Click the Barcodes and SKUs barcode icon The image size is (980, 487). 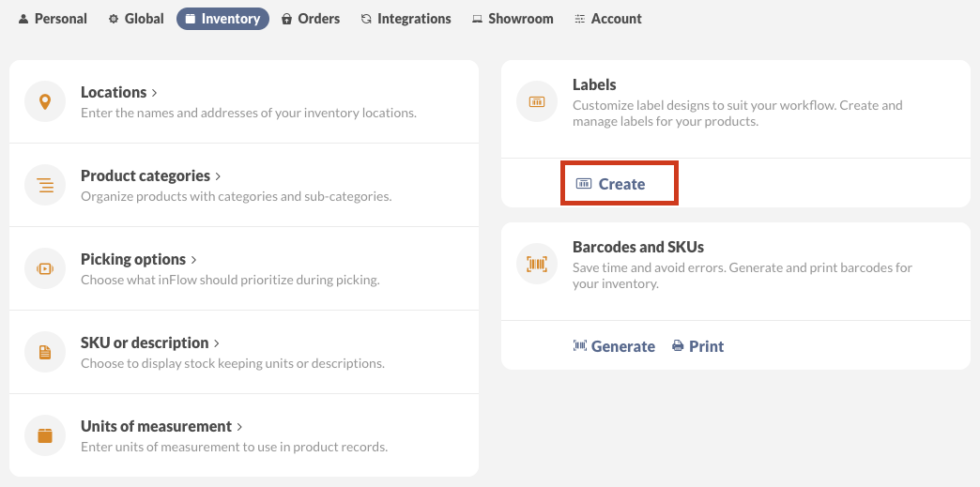(x=537, y=264)
